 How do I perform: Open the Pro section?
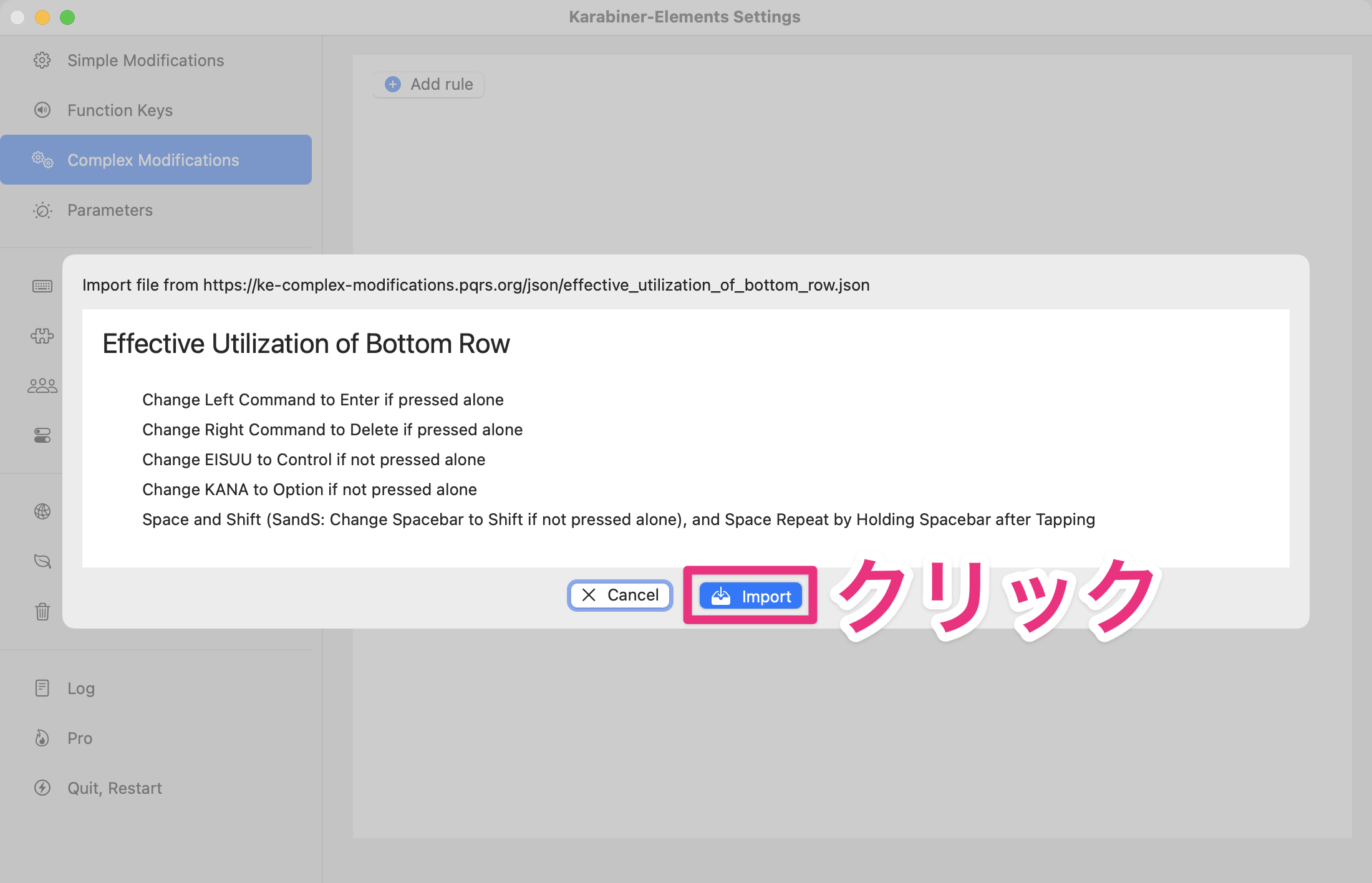coord(80,738)
